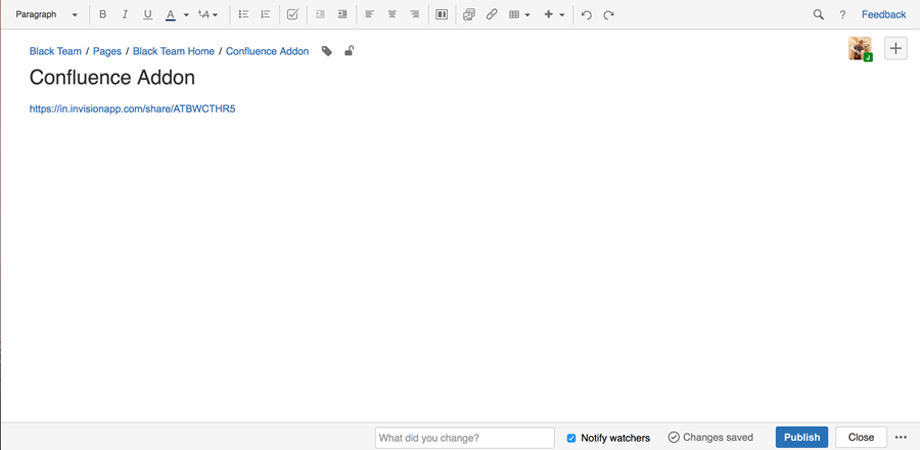Open the Paragraph style dropdown

click(47, 15)
